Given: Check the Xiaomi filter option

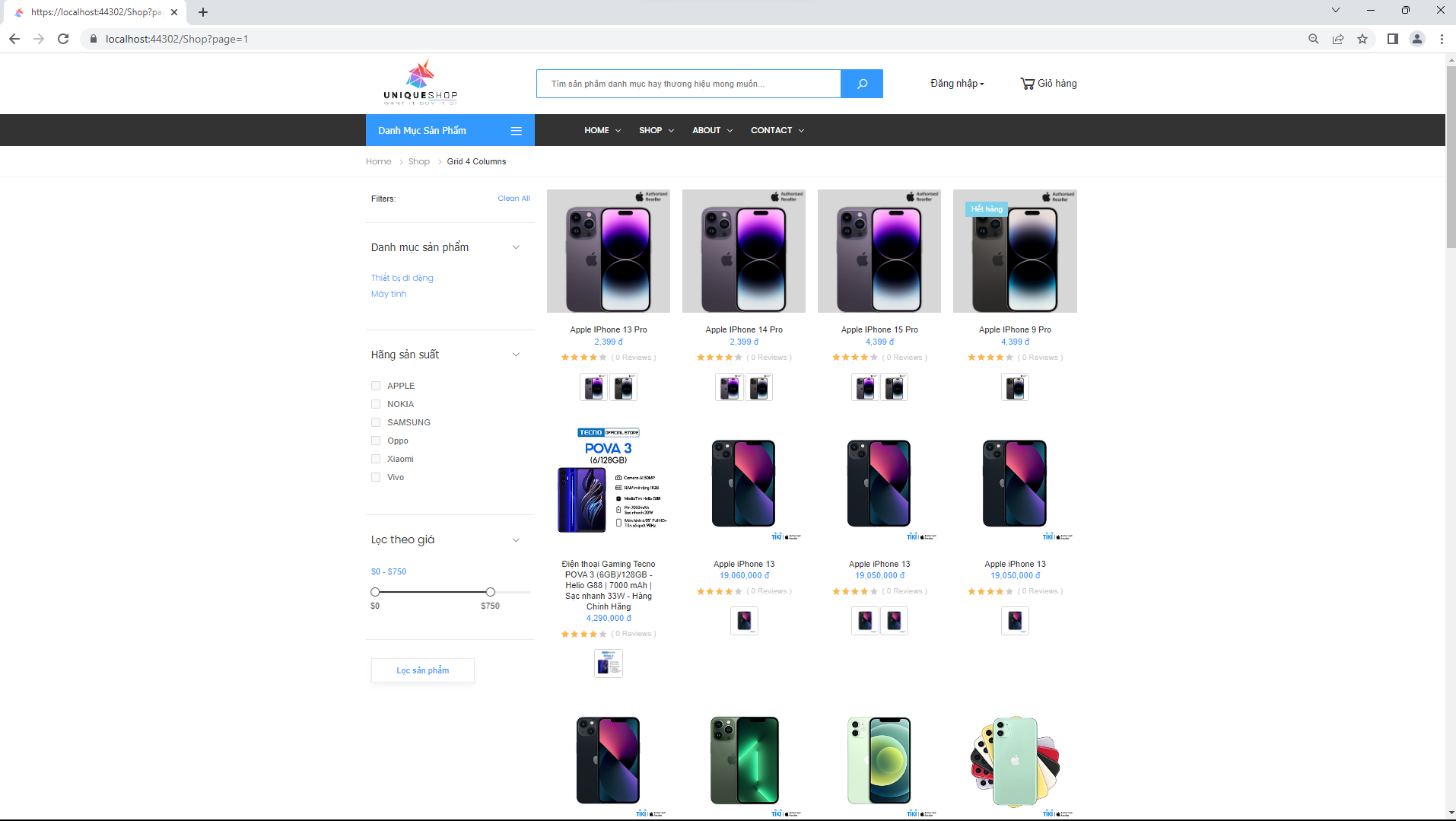Looking at the screenshot, I should 376,459.
